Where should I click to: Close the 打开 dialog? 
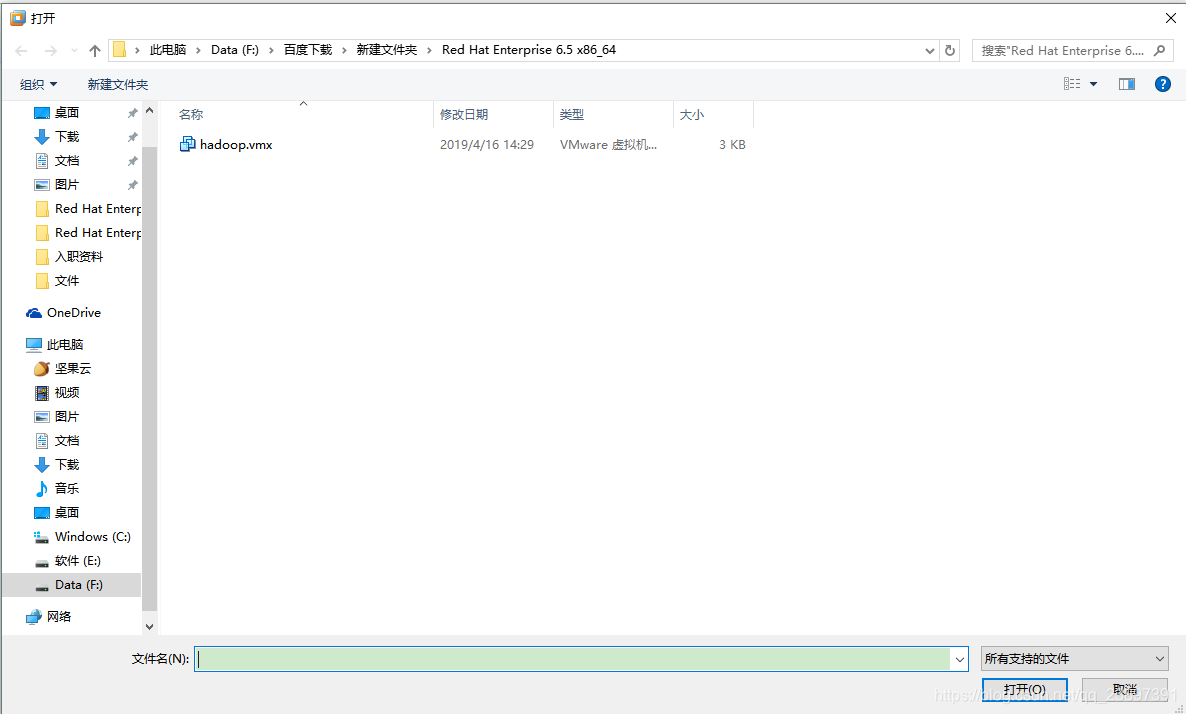click(1170, 17)
